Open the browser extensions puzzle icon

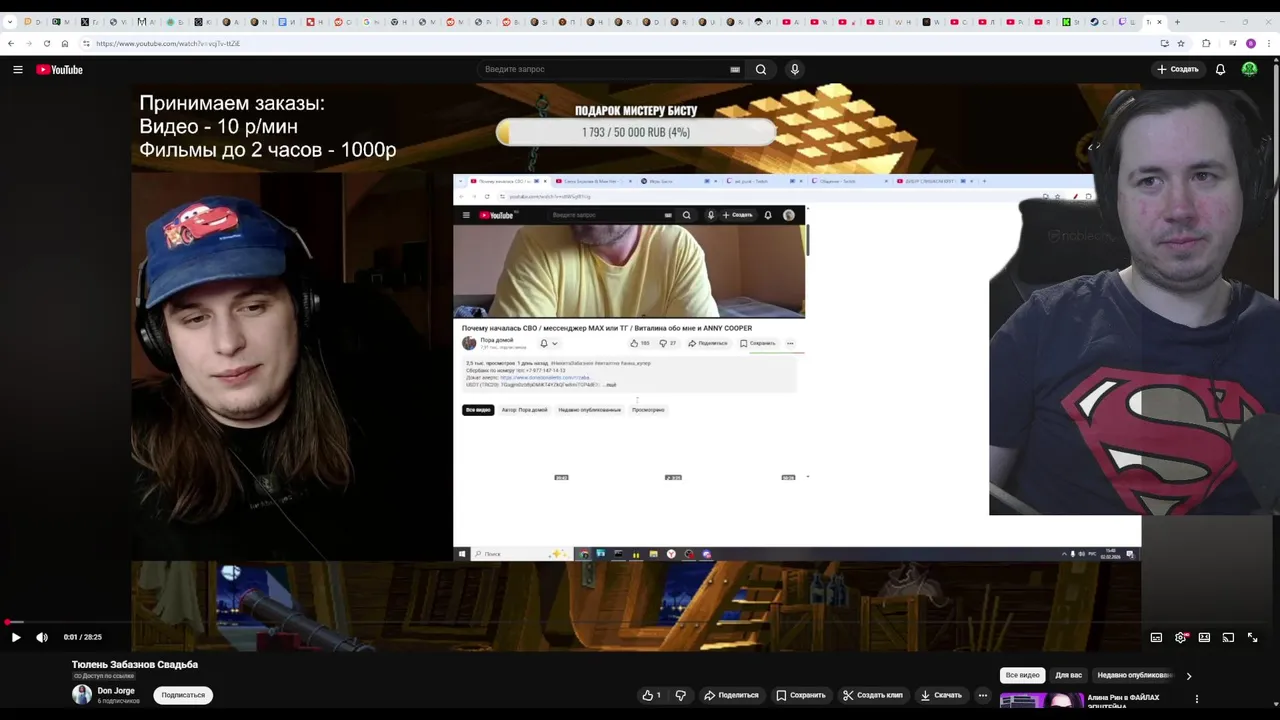coord(1206,43)
